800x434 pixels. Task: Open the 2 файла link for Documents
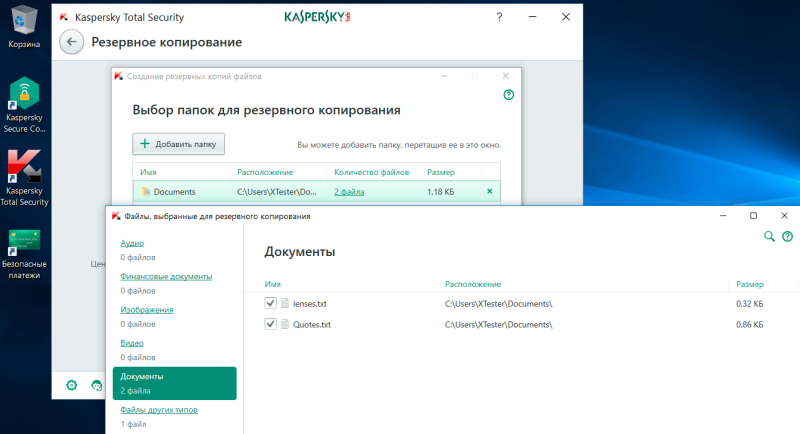[349, 192]
